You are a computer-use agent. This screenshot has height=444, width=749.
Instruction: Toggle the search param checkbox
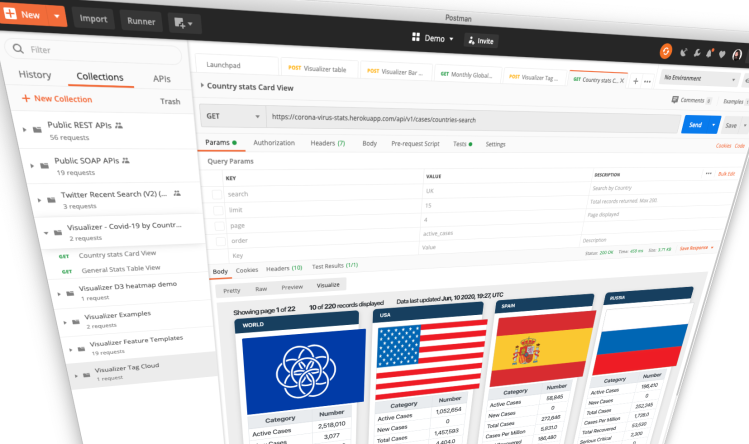(x=217, y=194)
